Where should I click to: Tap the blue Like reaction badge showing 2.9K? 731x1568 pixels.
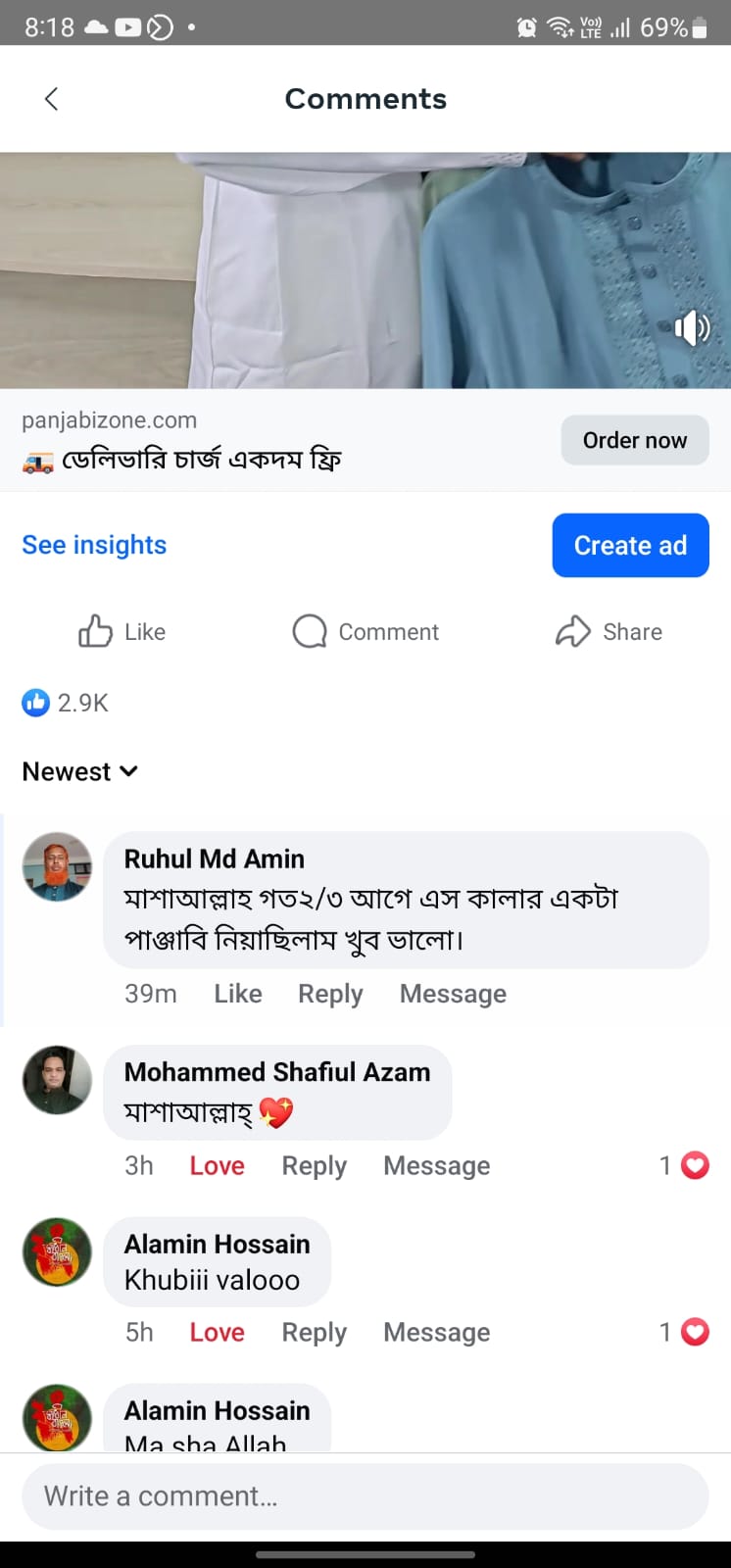(x=65, y=703)
